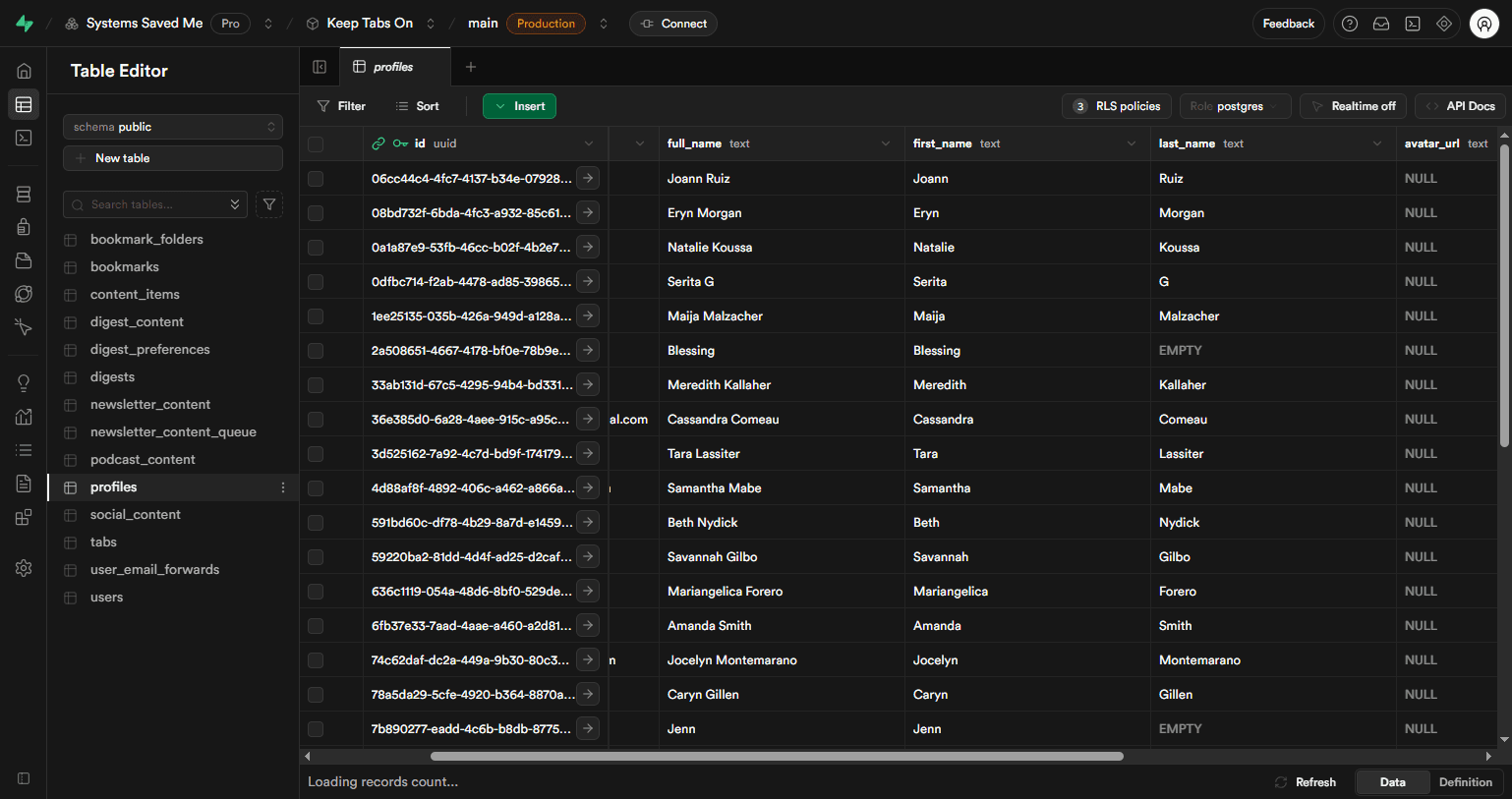Open the Reports chart icon
The height and width of the screenshot is (799, 1512).
coord(24,417)
